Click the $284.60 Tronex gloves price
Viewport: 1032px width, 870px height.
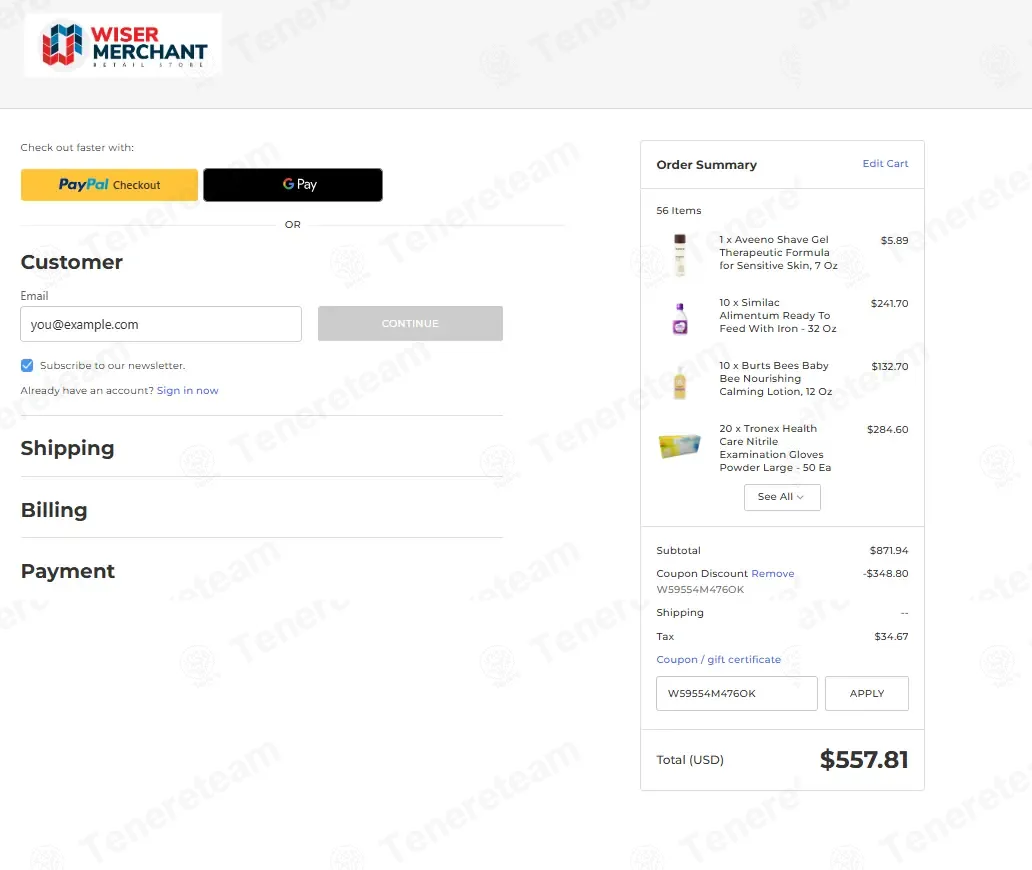(x=887, y=430)
